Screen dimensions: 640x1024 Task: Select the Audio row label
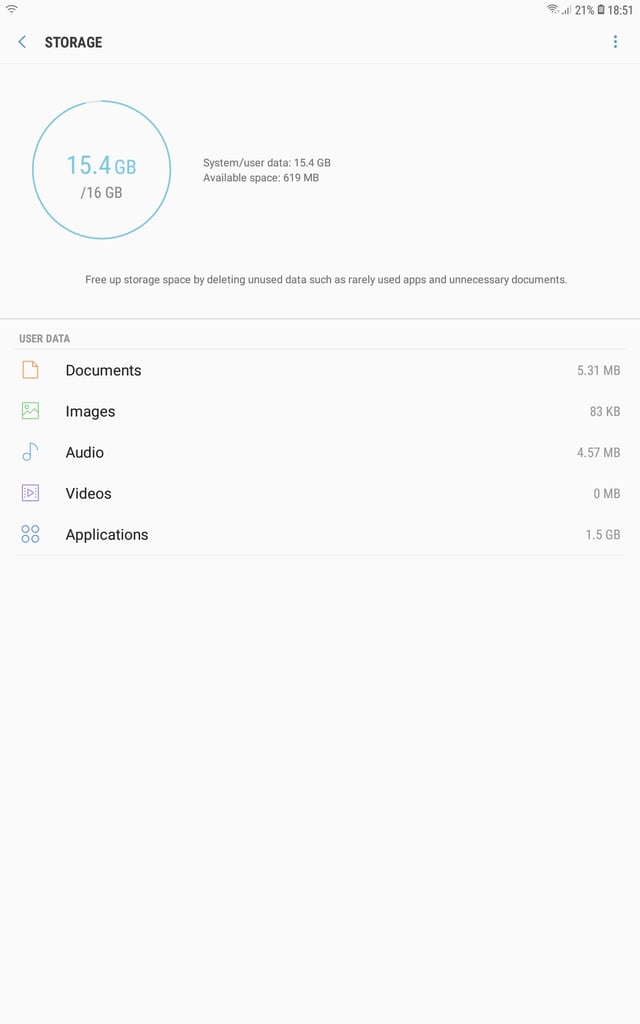(84, 453)
